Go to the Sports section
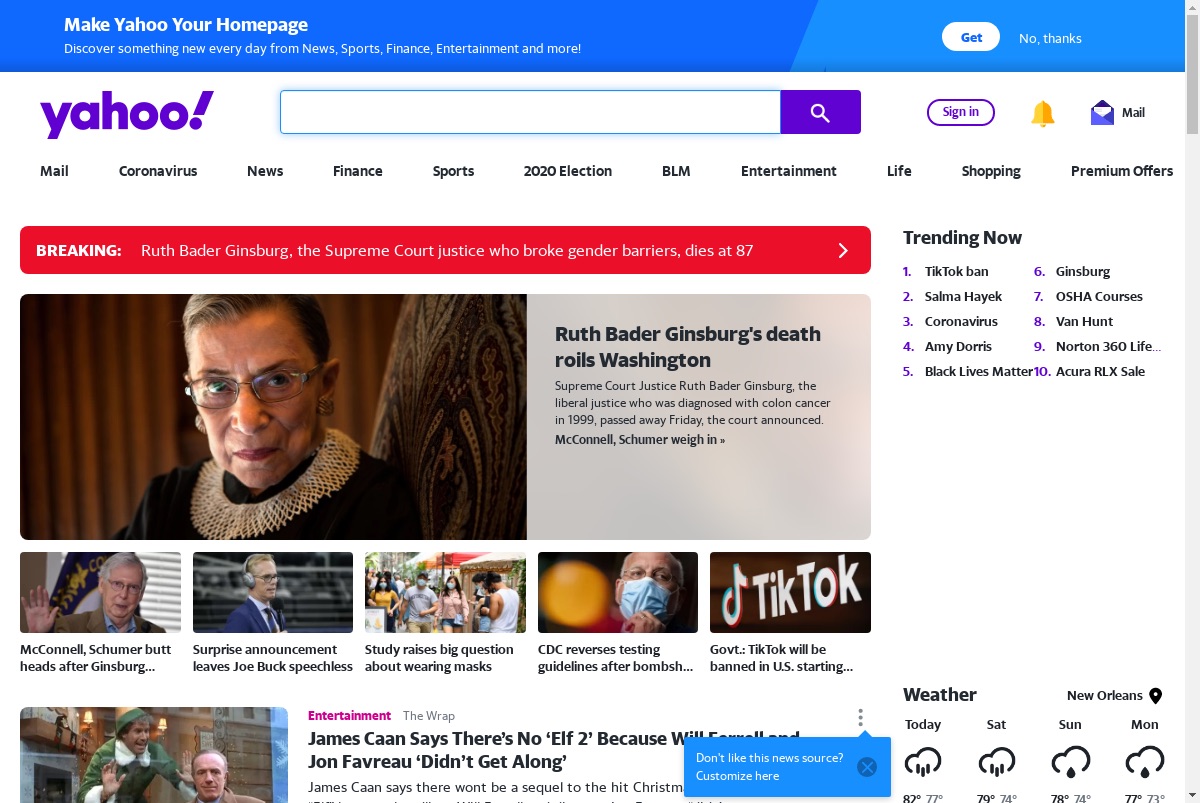This screenshot has height=803, width=1200. point(453,171)
